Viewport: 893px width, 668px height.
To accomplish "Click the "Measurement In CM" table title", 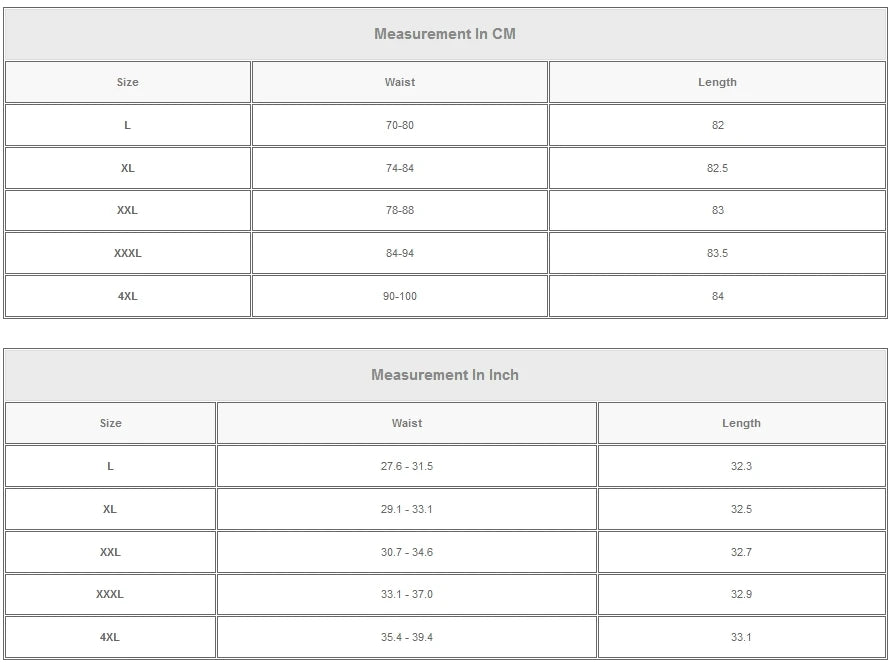I will [x=445, y=34].
